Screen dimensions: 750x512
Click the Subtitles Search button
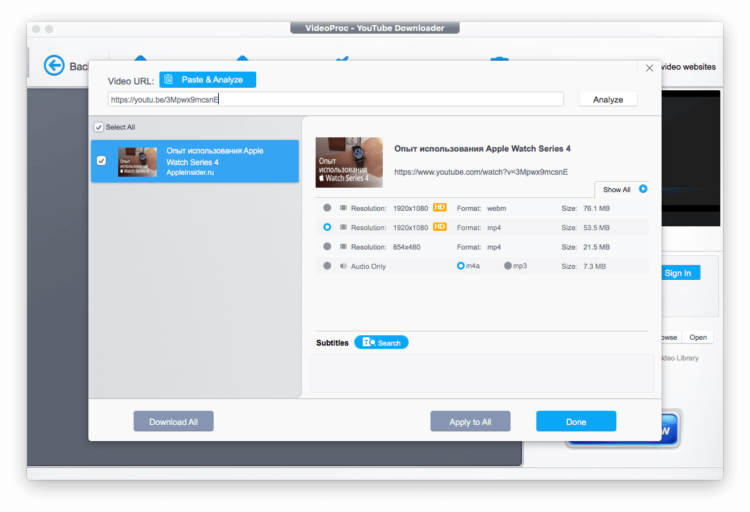[381, 343]
